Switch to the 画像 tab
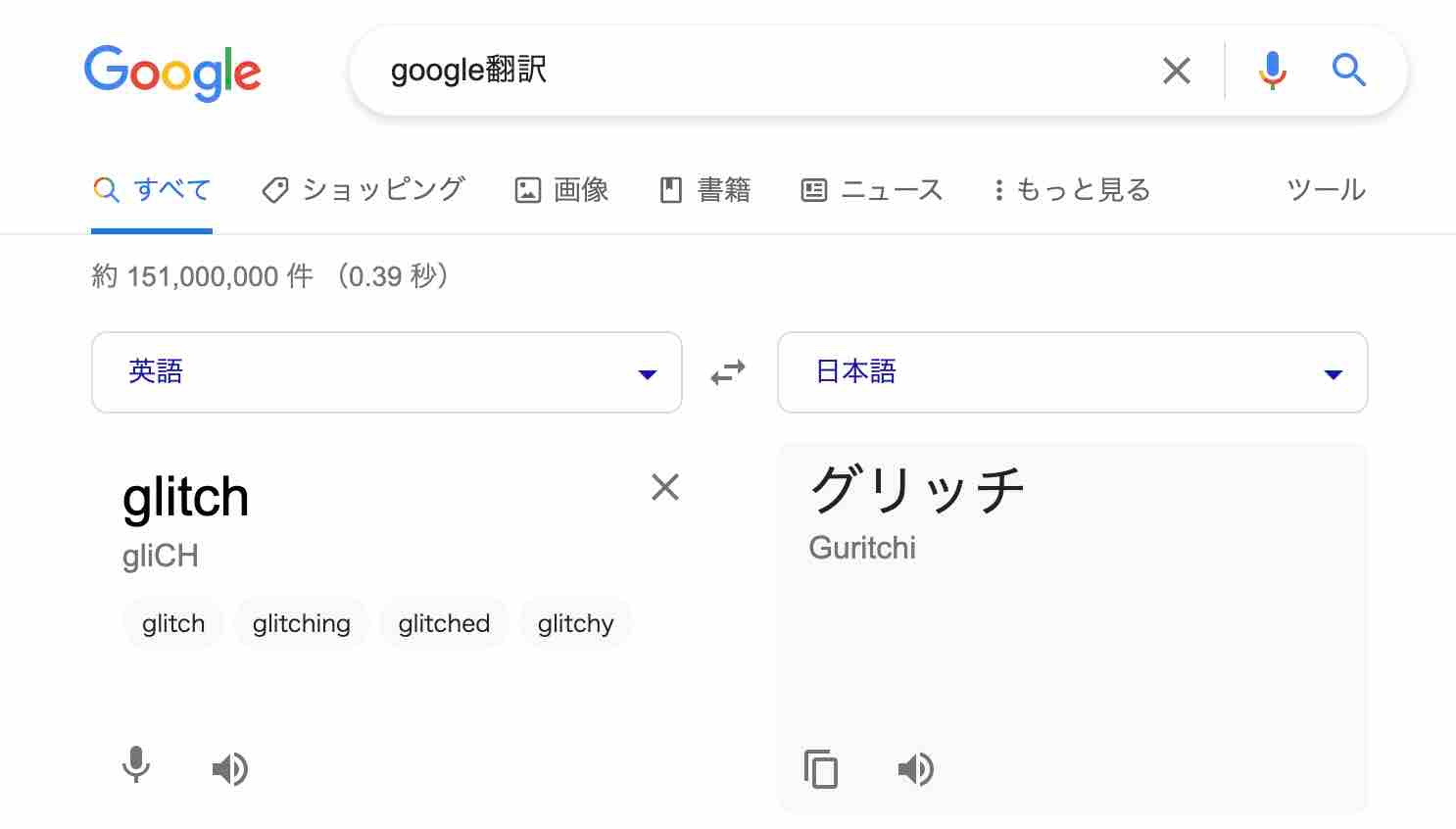This screenshot has width=1456, height=829. pyautogui.click(x=562, y=189)
